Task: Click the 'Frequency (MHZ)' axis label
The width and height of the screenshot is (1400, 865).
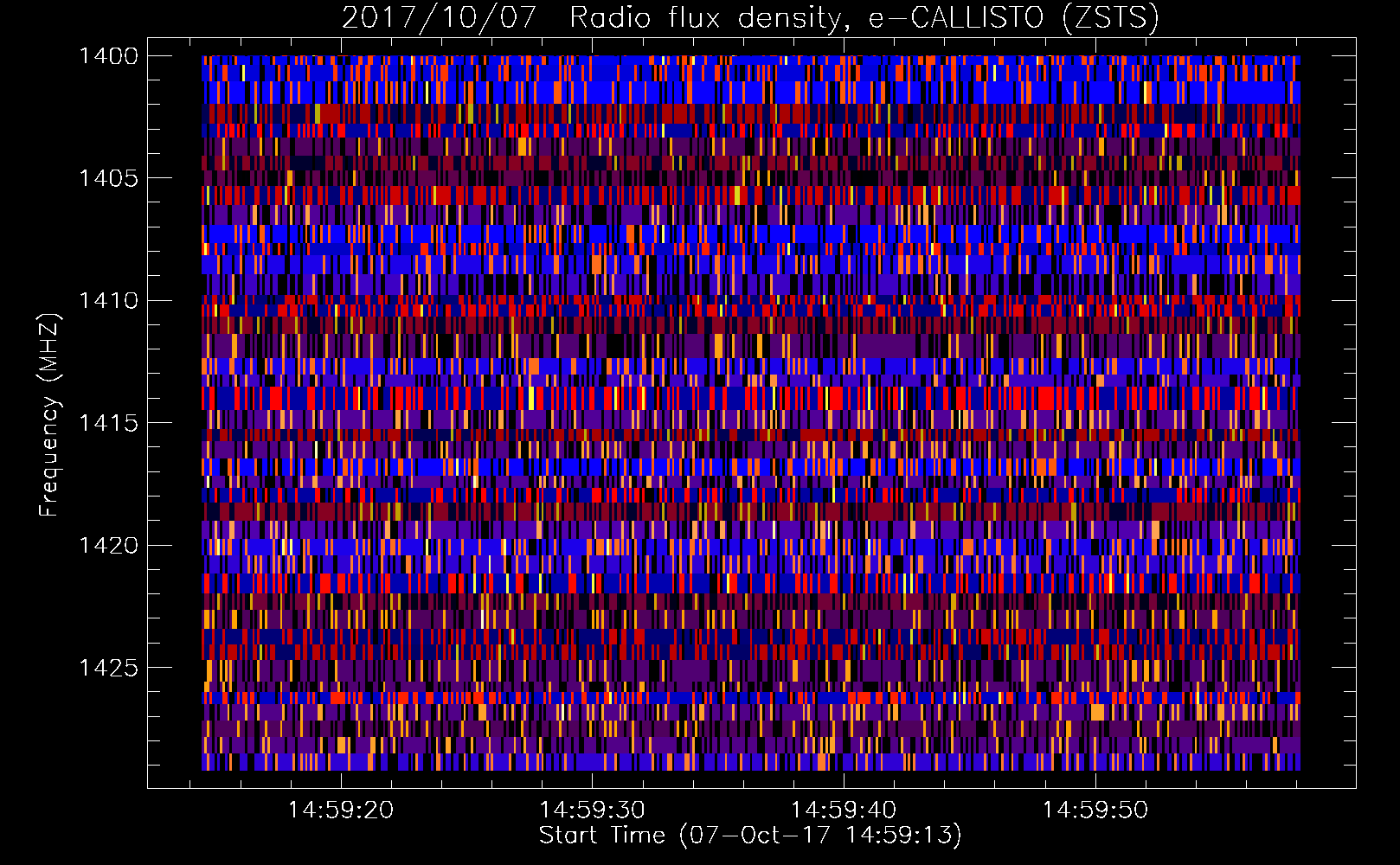Action: [x=50, y=415]
